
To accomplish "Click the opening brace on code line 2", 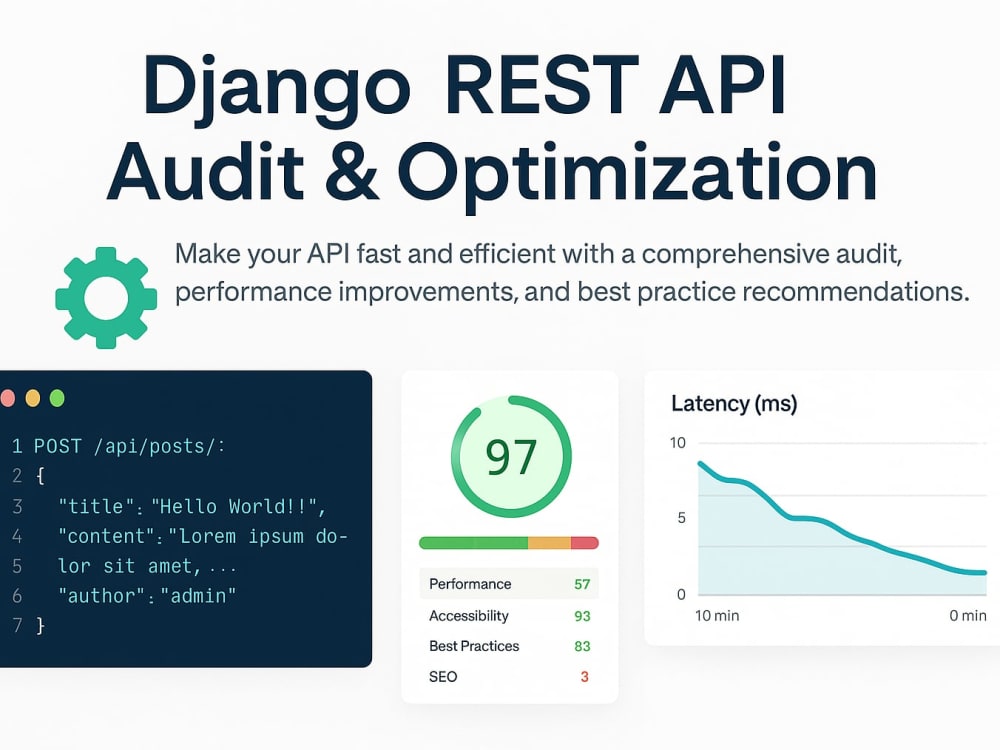I will pyautogui.click(x=40, y=476).
